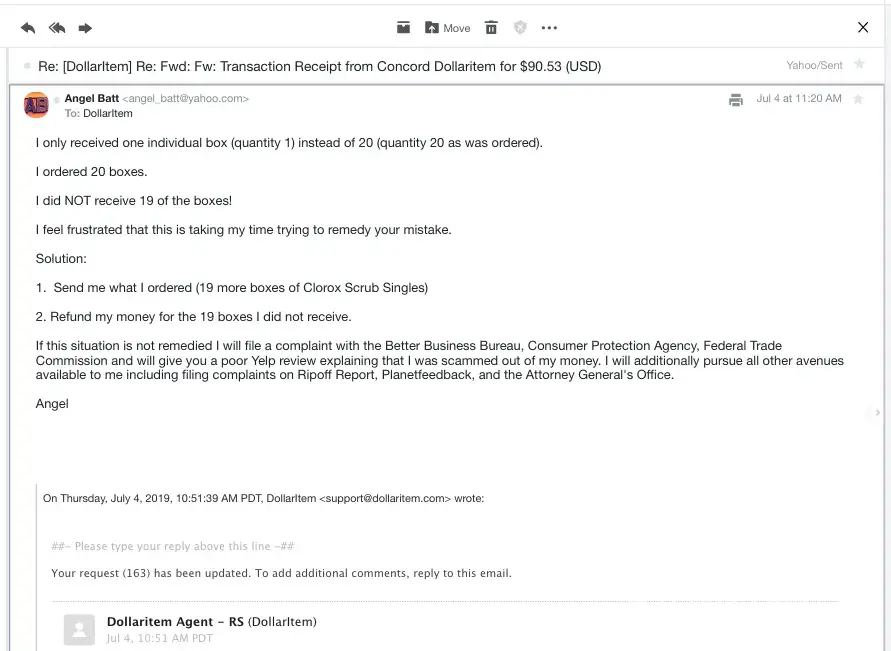Click the Yahoo/Sent folder label

[x=814, y=65]
